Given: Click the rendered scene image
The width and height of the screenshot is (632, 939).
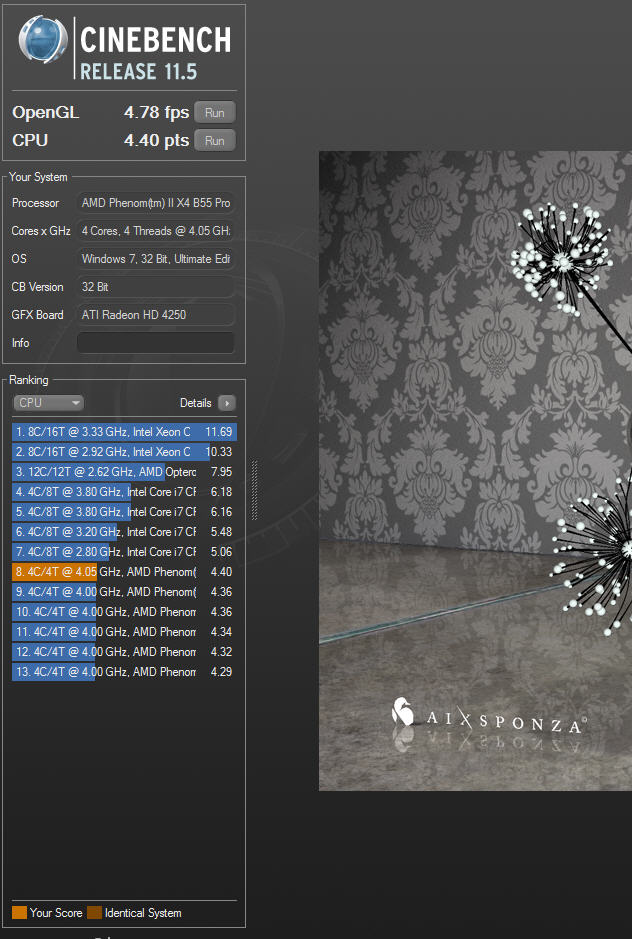Looking at the screenshot, I should [475, 471].
